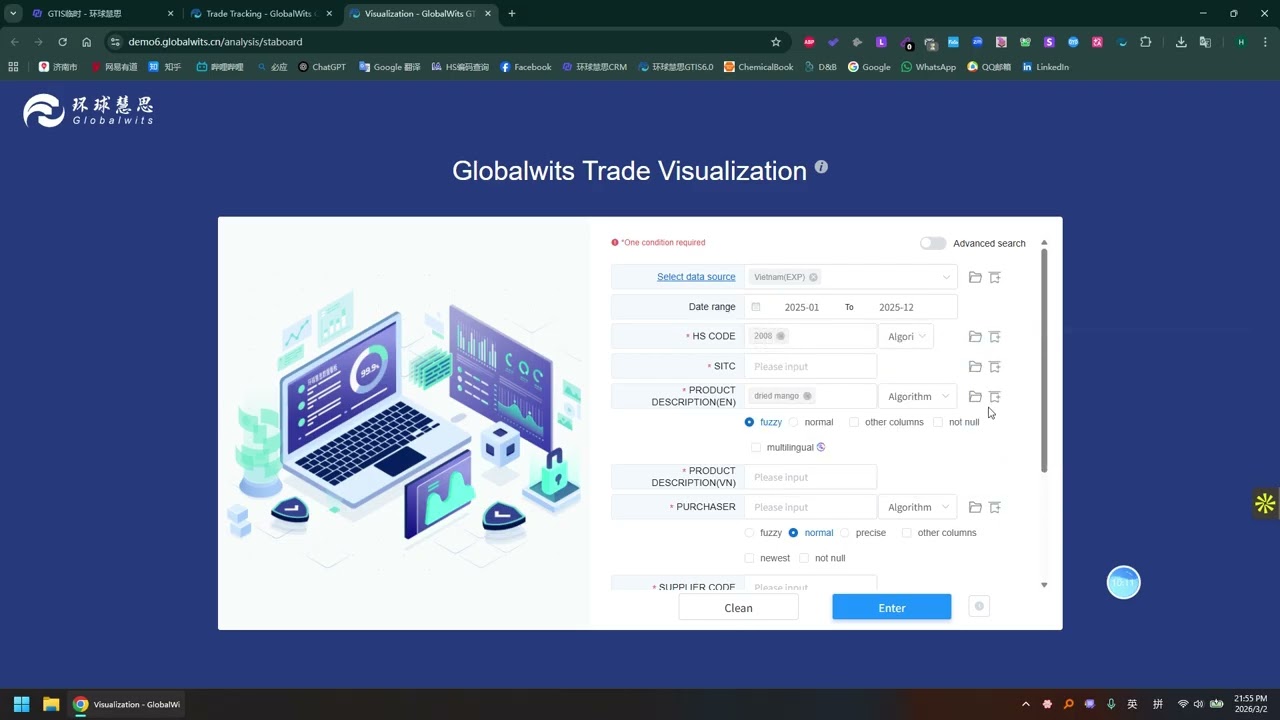This screenshot has height=720, width=1280.
Task: Switch to Trade Tracking - GlobalWits tab
Action: (262, 14)
